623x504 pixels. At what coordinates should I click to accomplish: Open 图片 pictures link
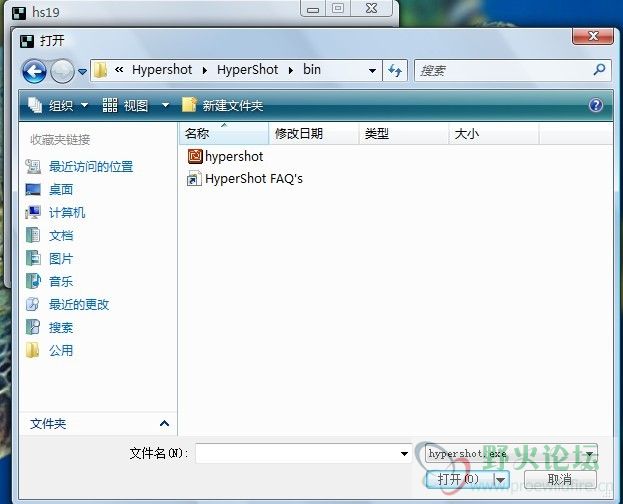click(x=61, y=259)
